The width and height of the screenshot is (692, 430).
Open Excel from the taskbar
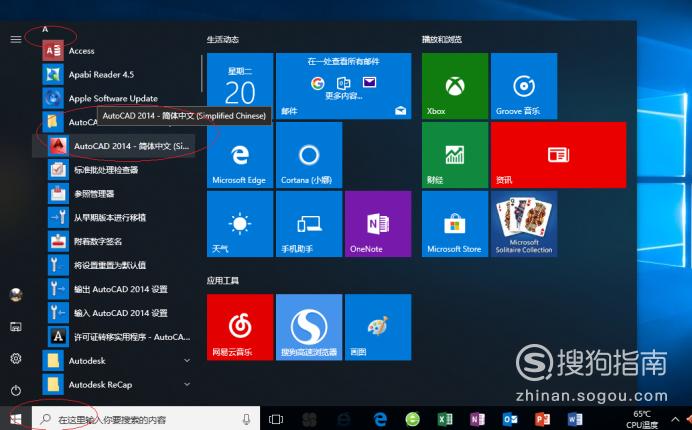(x=445, y=419)
